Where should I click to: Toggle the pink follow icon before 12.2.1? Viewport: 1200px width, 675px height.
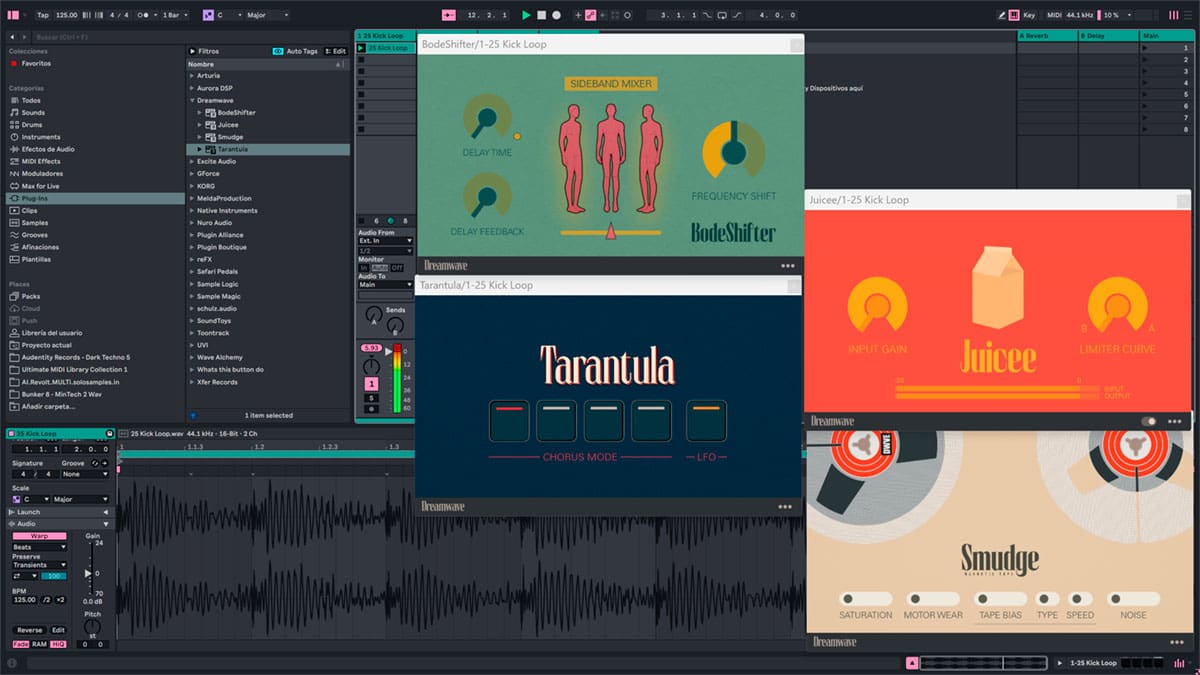pos(447,15)
